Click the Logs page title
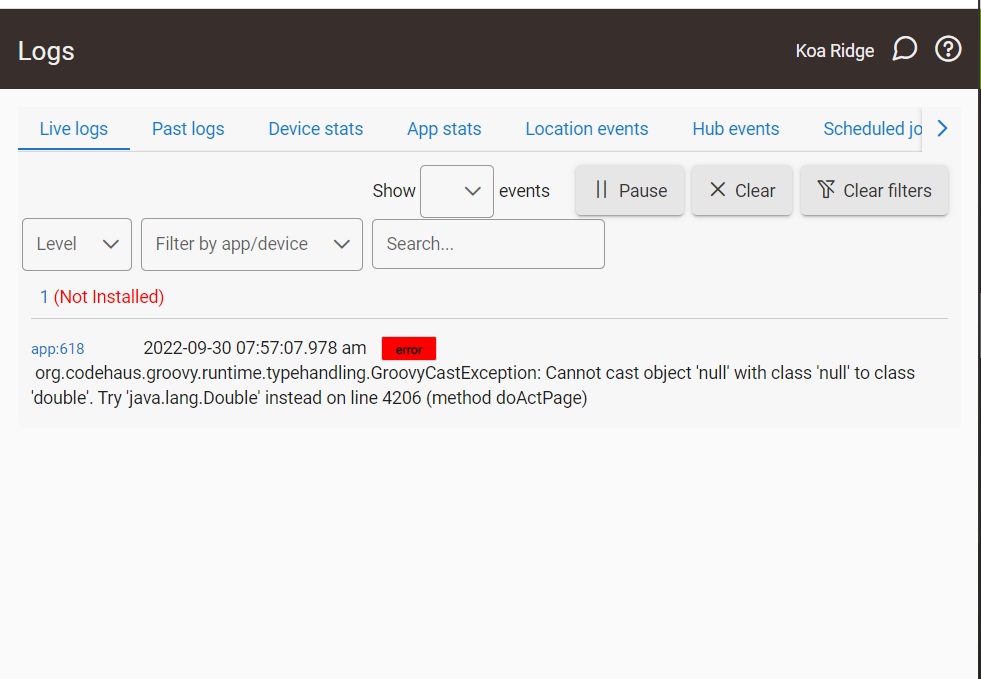This screenshot has height=679, width=981. click(x=46, y=51)
